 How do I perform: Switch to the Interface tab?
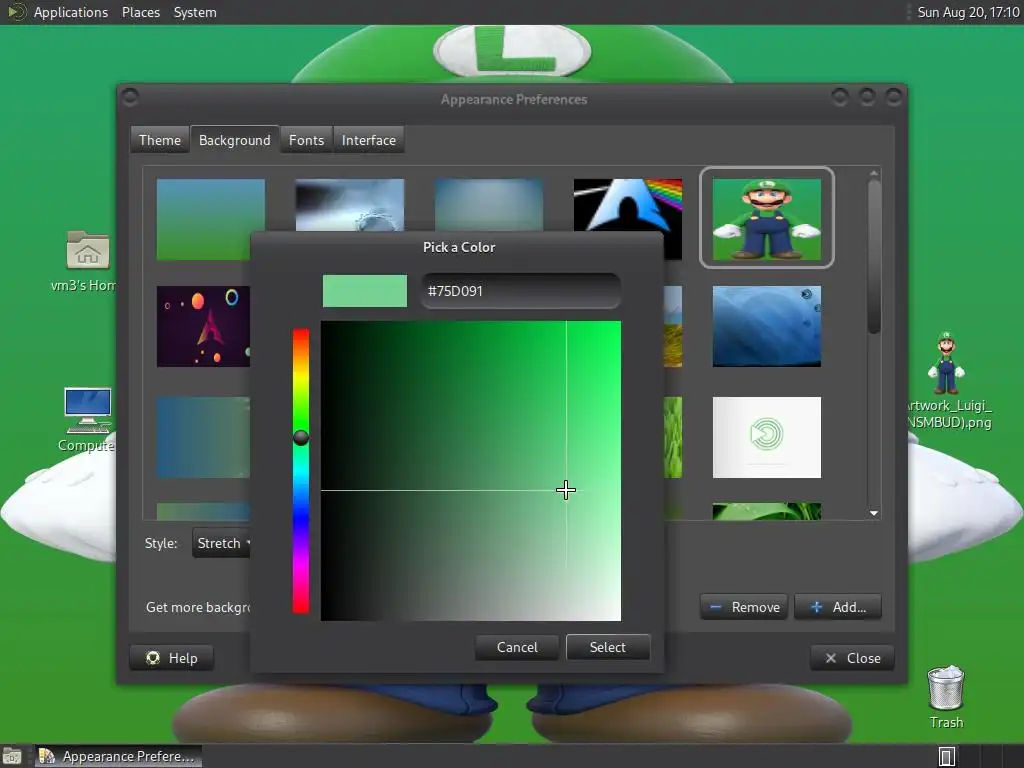coord(368,140)
